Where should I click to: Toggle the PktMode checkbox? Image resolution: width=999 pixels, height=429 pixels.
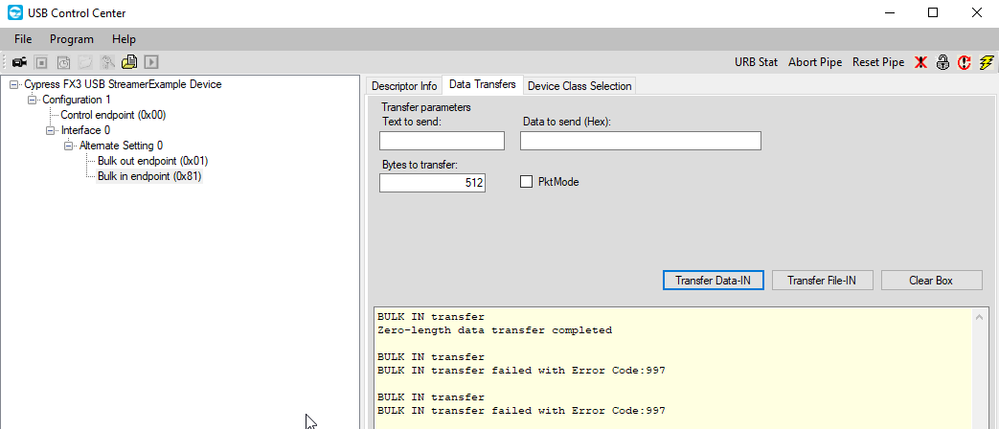click(526, 182)
